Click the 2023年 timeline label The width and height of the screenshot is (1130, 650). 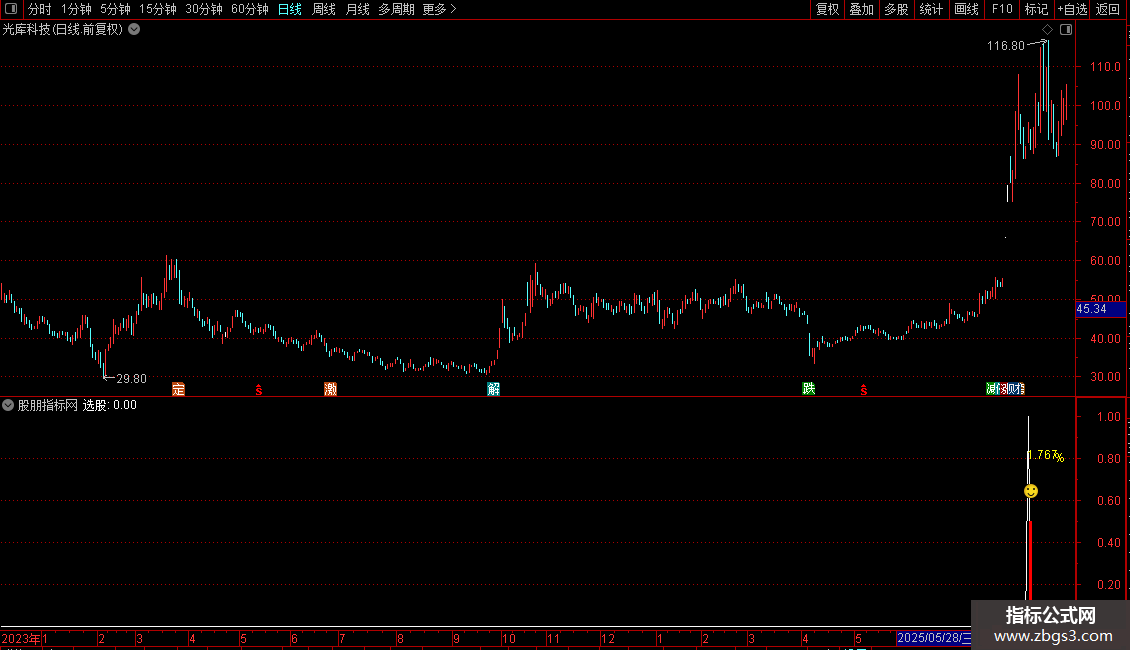point(20,638)
